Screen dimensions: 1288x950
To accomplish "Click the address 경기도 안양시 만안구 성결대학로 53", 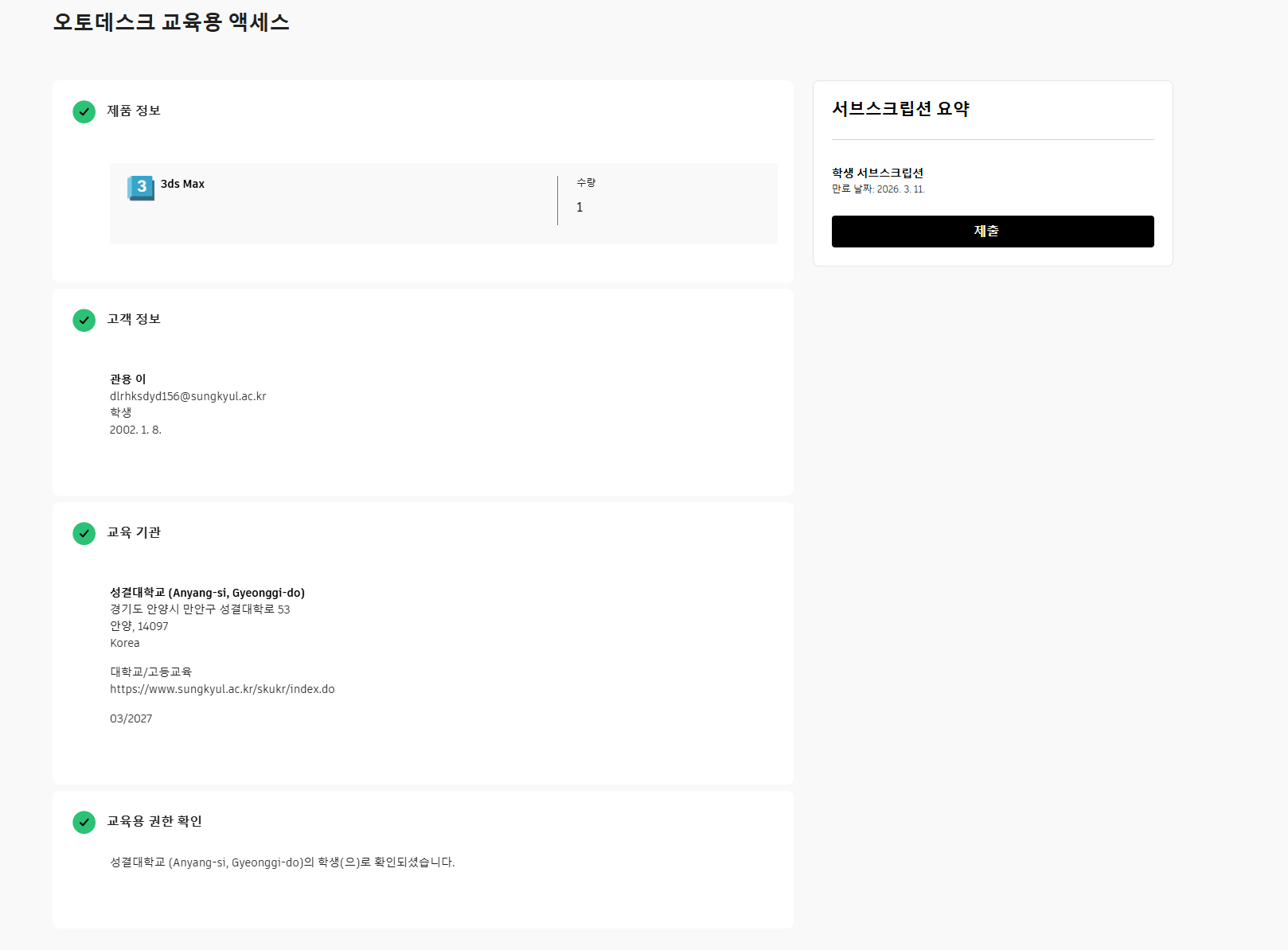I will 200,609.
